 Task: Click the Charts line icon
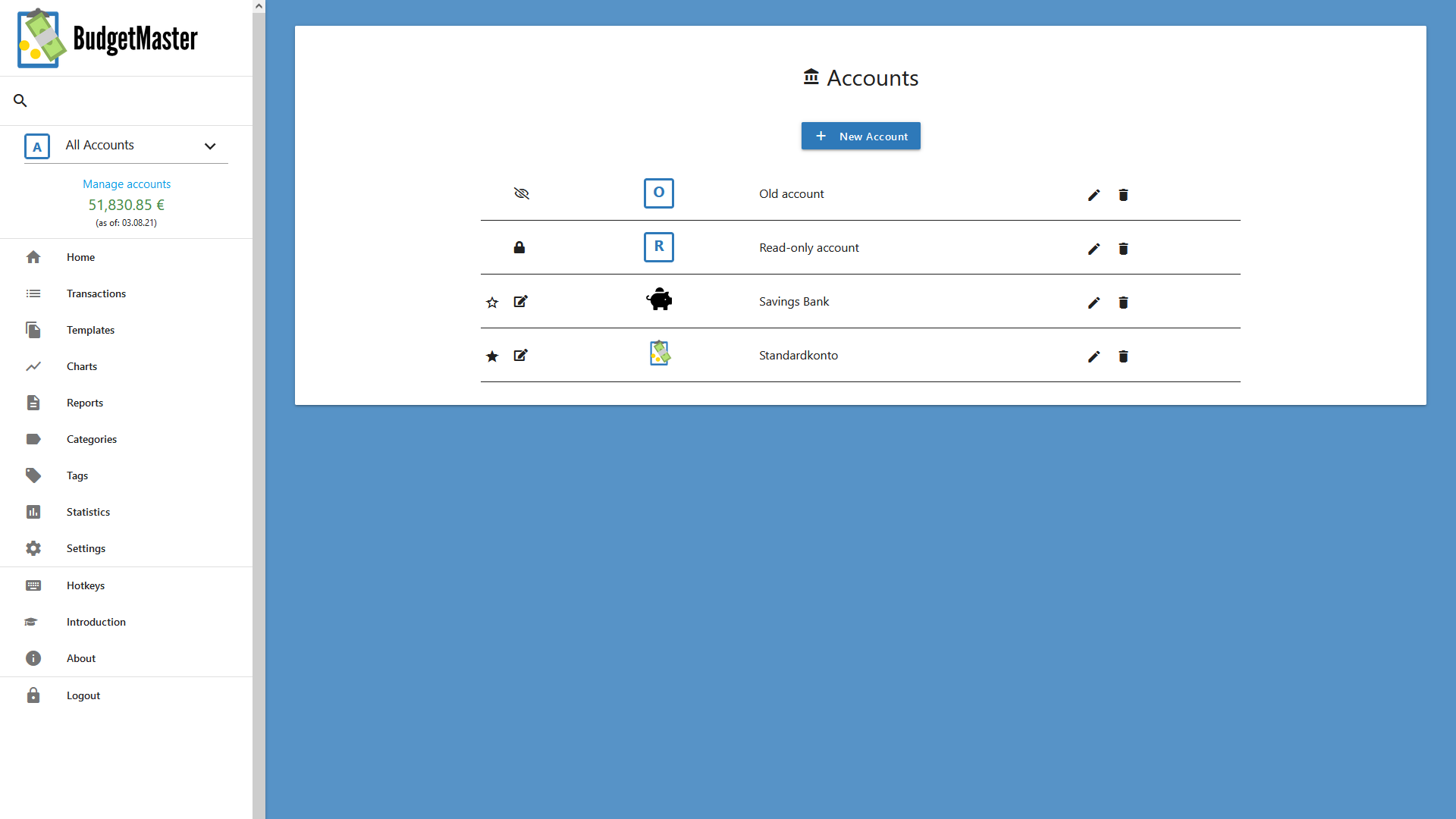pos(33,366)
